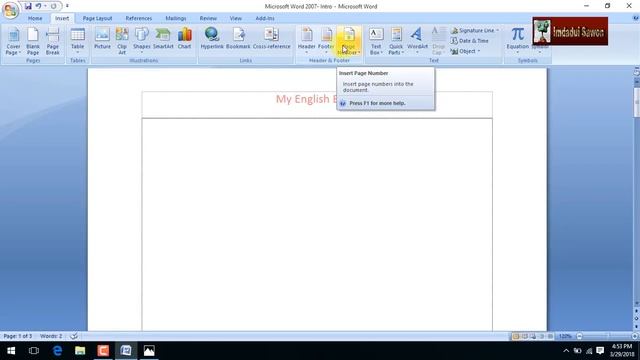Click inside the blank document body
Screen dimensions: 640x360
click(317, 224)
